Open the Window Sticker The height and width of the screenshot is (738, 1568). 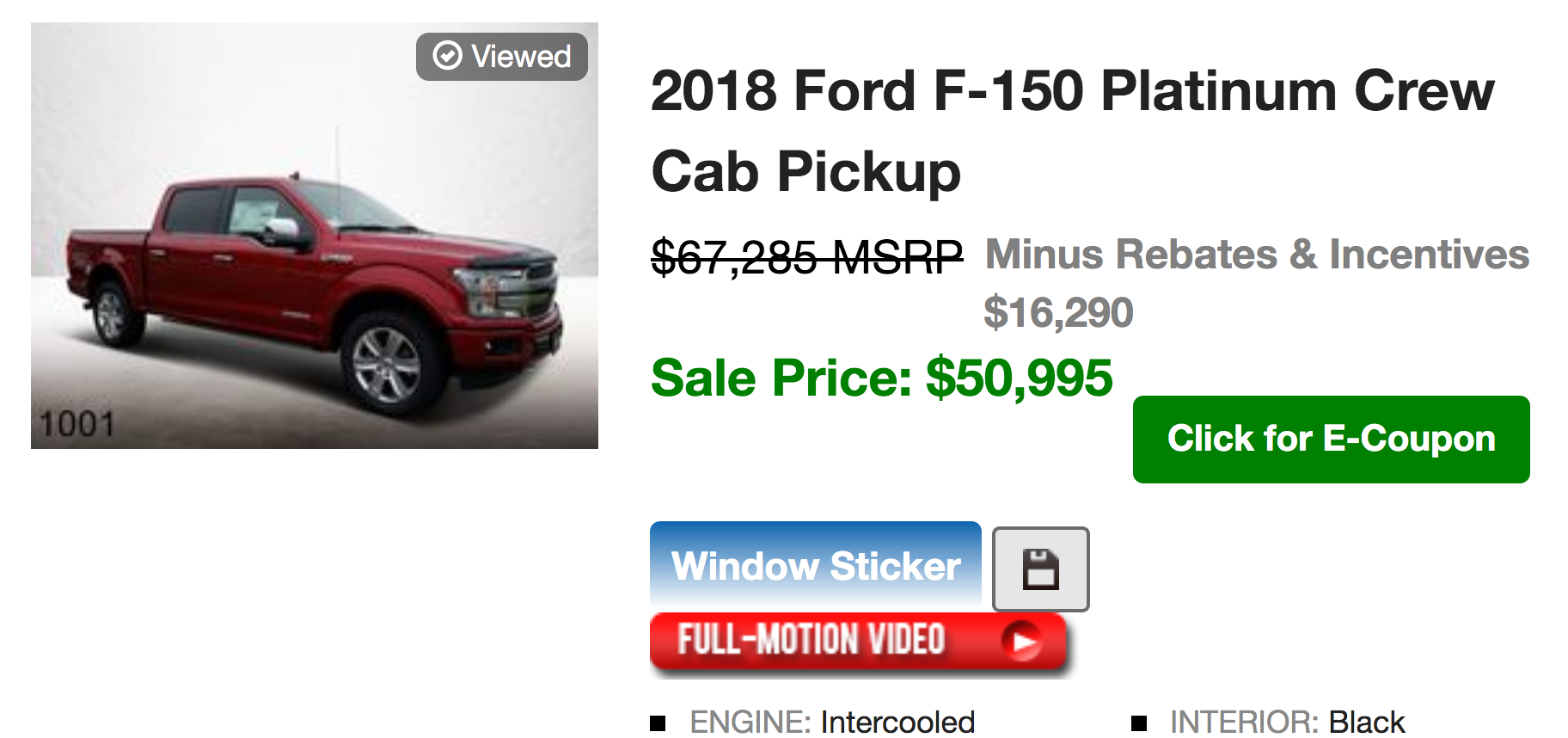point(815,565)
